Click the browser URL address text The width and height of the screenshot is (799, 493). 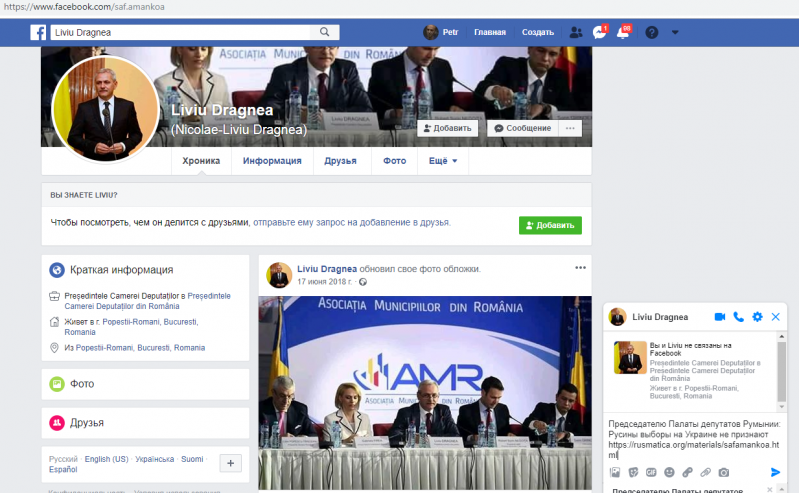[84, 7]
